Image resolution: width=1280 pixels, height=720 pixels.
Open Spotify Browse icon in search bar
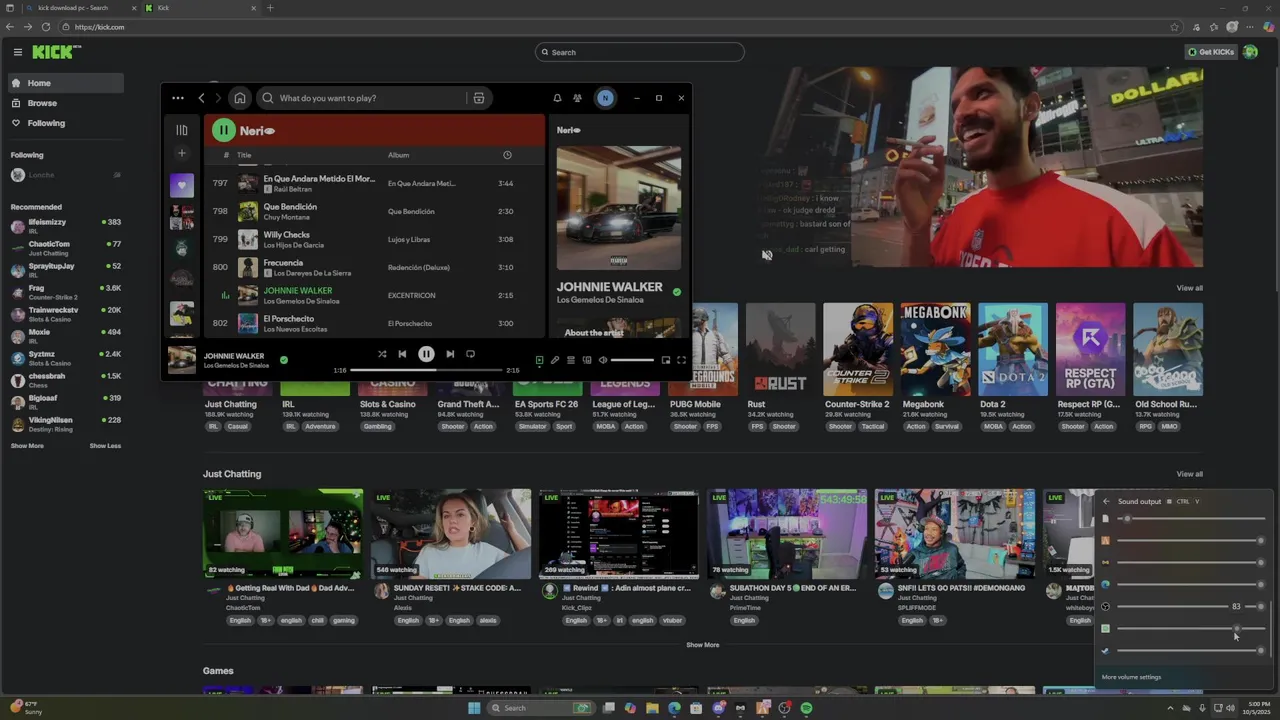point(479,98)
